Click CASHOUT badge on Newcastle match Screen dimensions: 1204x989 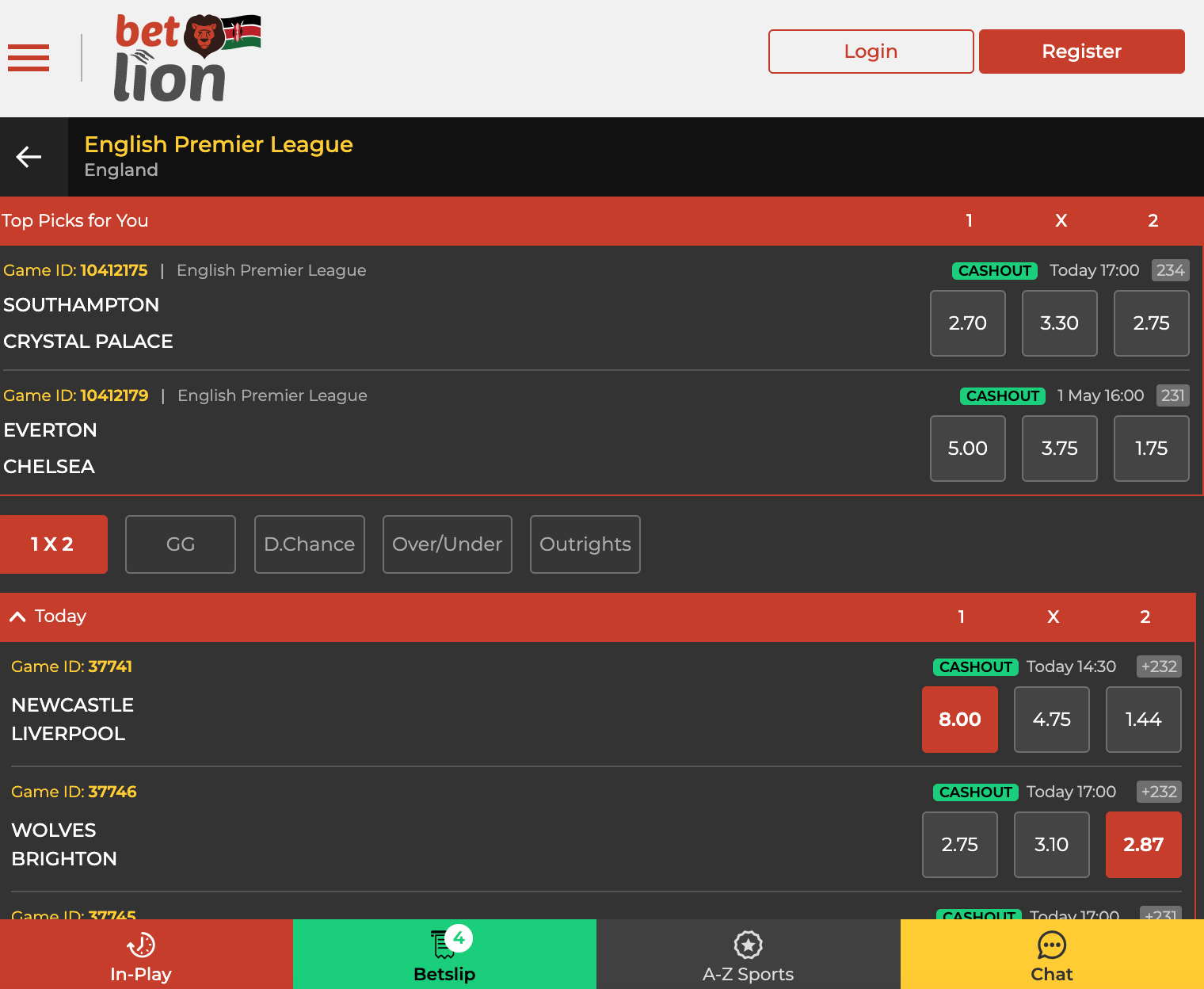click(x=976, y=667)
